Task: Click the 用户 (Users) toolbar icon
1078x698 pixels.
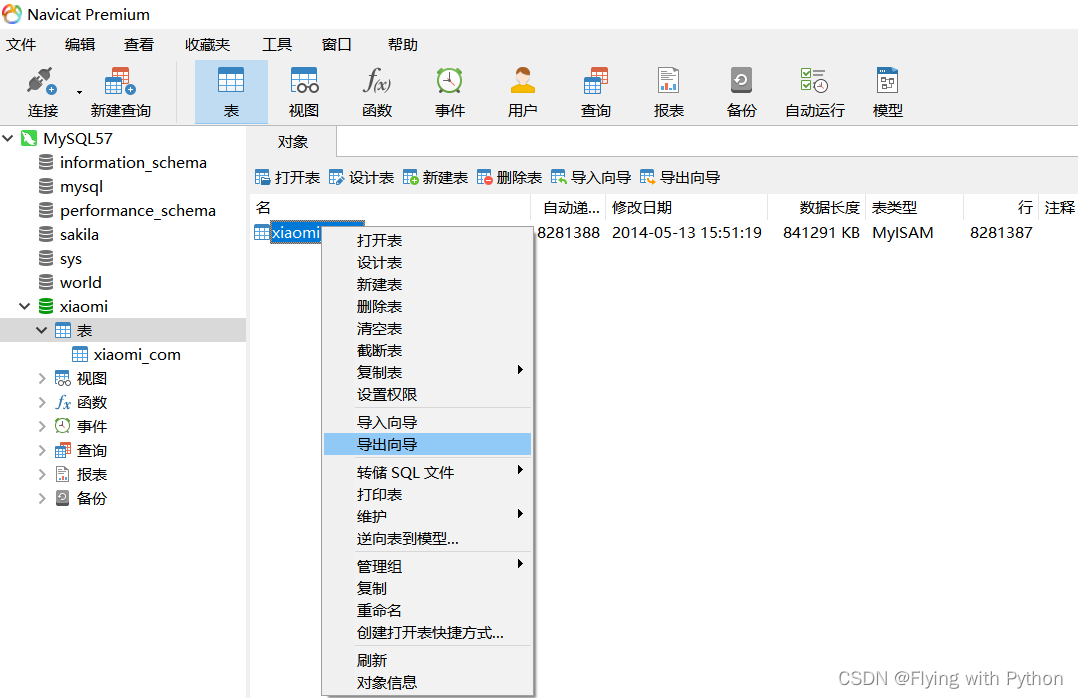Action: point(522,90)
